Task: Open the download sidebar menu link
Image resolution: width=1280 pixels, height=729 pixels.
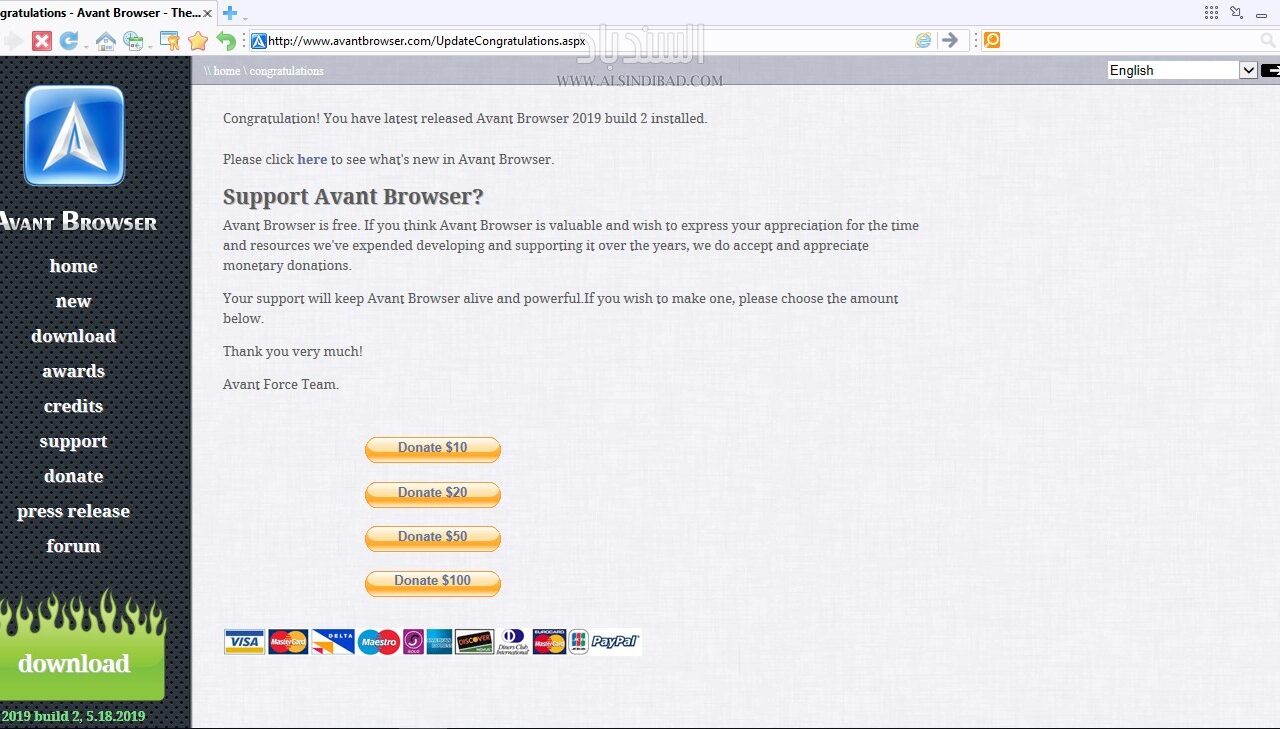Action: tap(74, 336)
